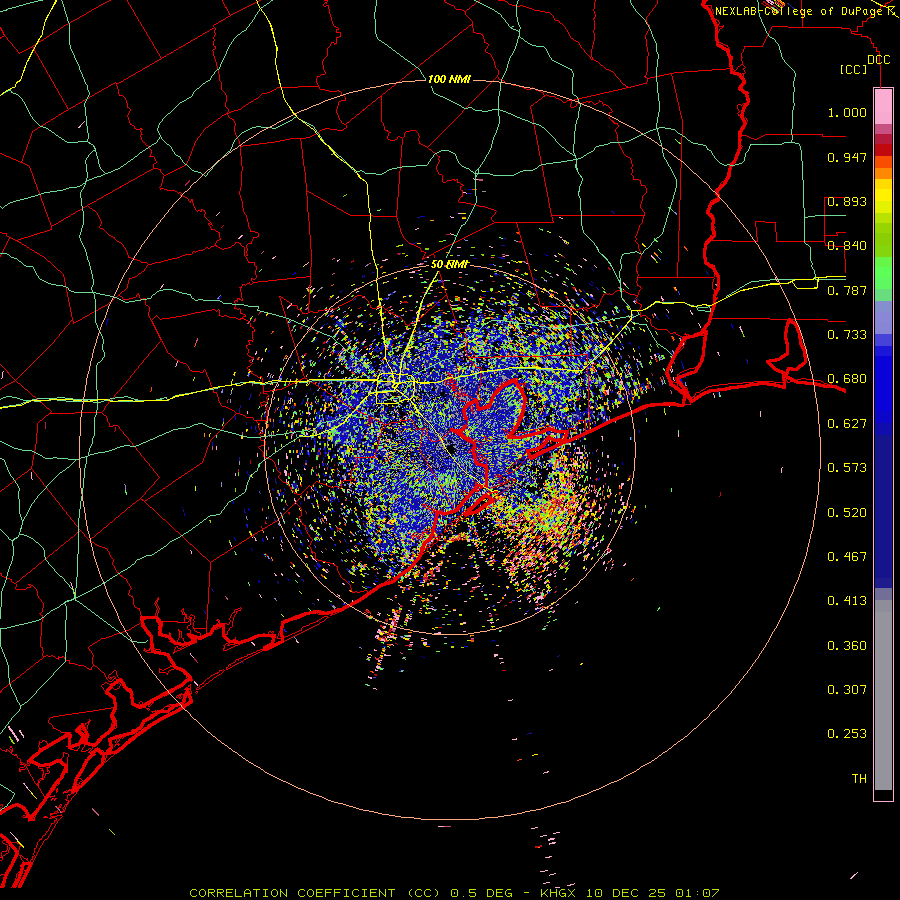Click the 0.360 scale value
The width and height of the screenshot is (900, 900).
[847, 646]
